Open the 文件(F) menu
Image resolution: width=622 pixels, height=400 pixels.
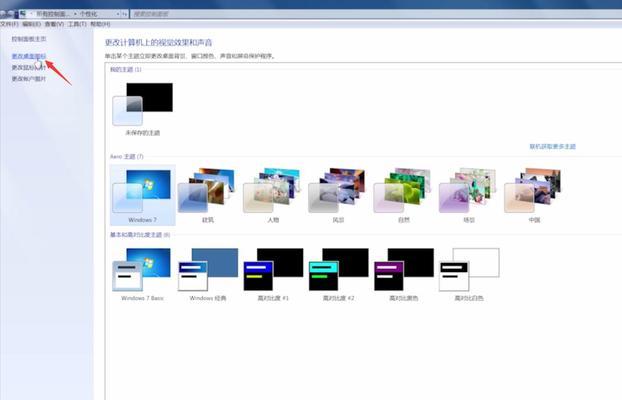coord(9,24)
